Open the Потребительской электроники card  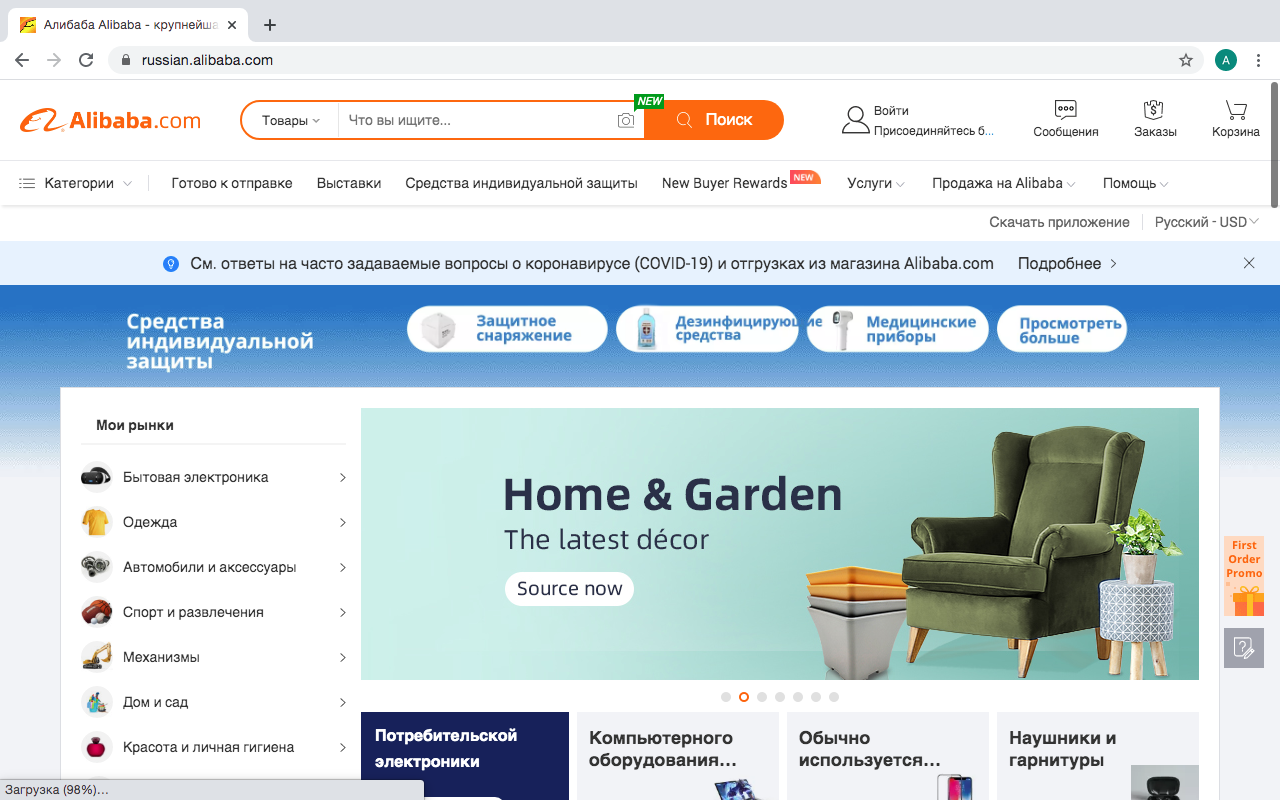465,756
